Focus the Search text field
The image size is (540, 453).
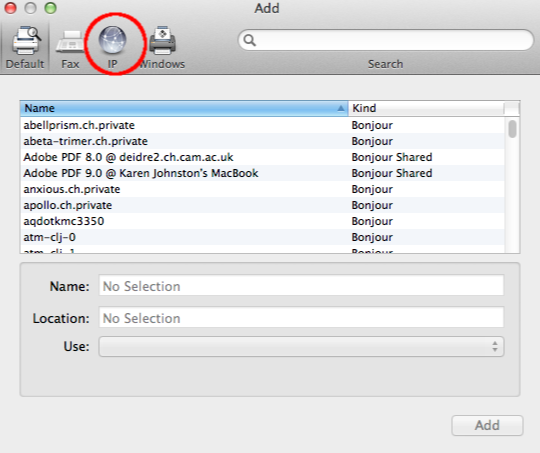[386, 40]
